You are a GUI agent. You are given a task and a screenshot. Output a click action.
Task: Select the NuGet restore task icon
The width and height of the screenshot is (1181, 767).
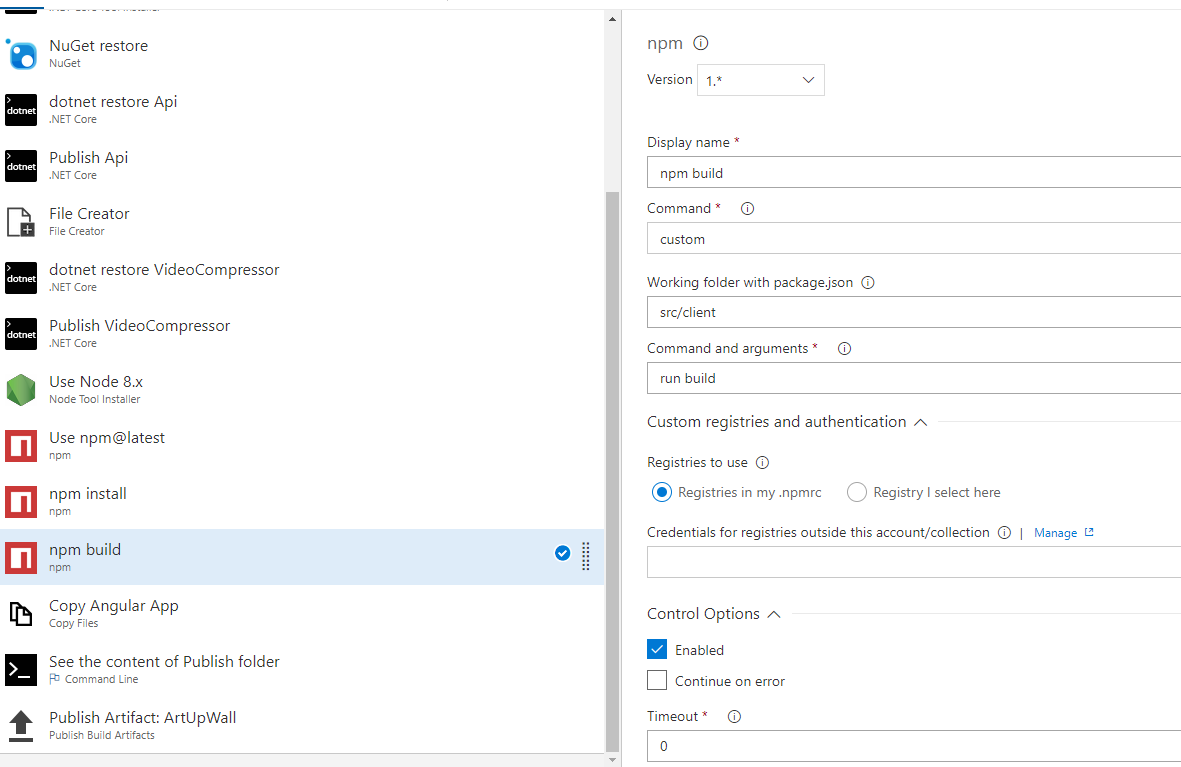pos(21,54)
